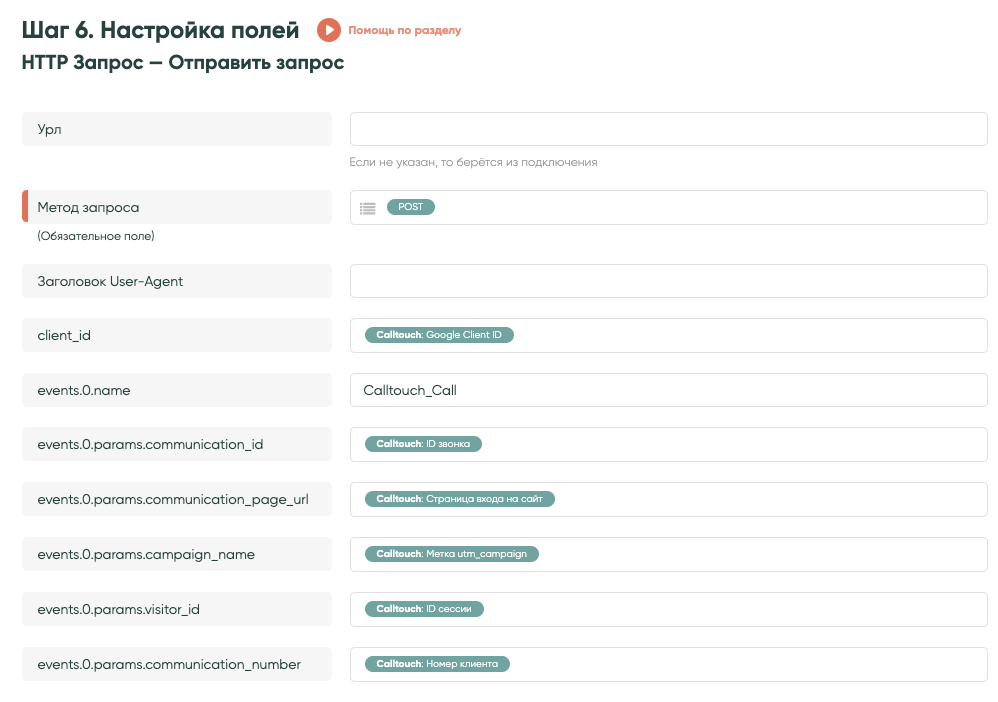Click the Calltouch ID сессии tag
Viewport: 998px width, 702px height.
point(424,608)
